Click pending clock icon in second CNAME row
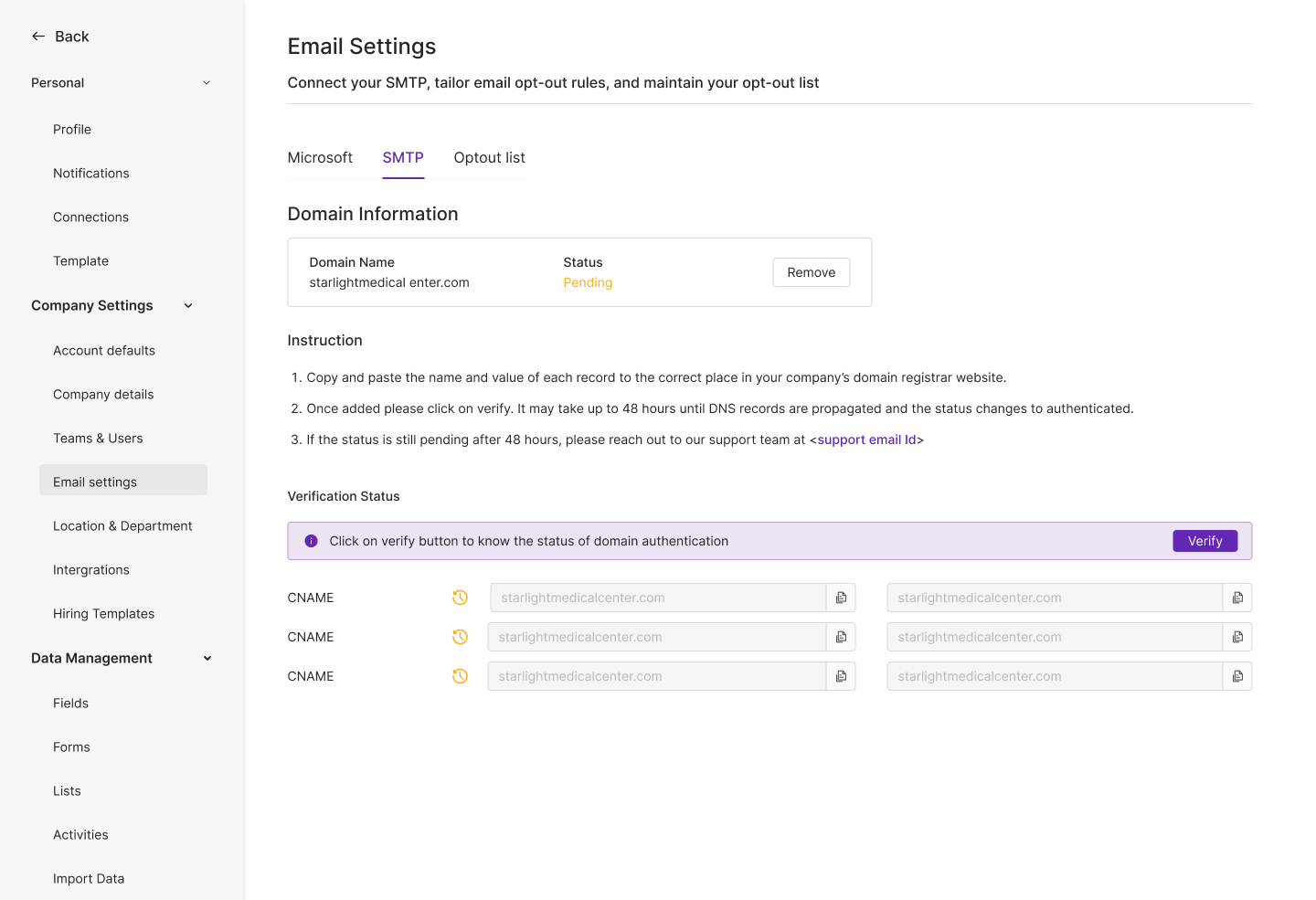 (461, 637)
